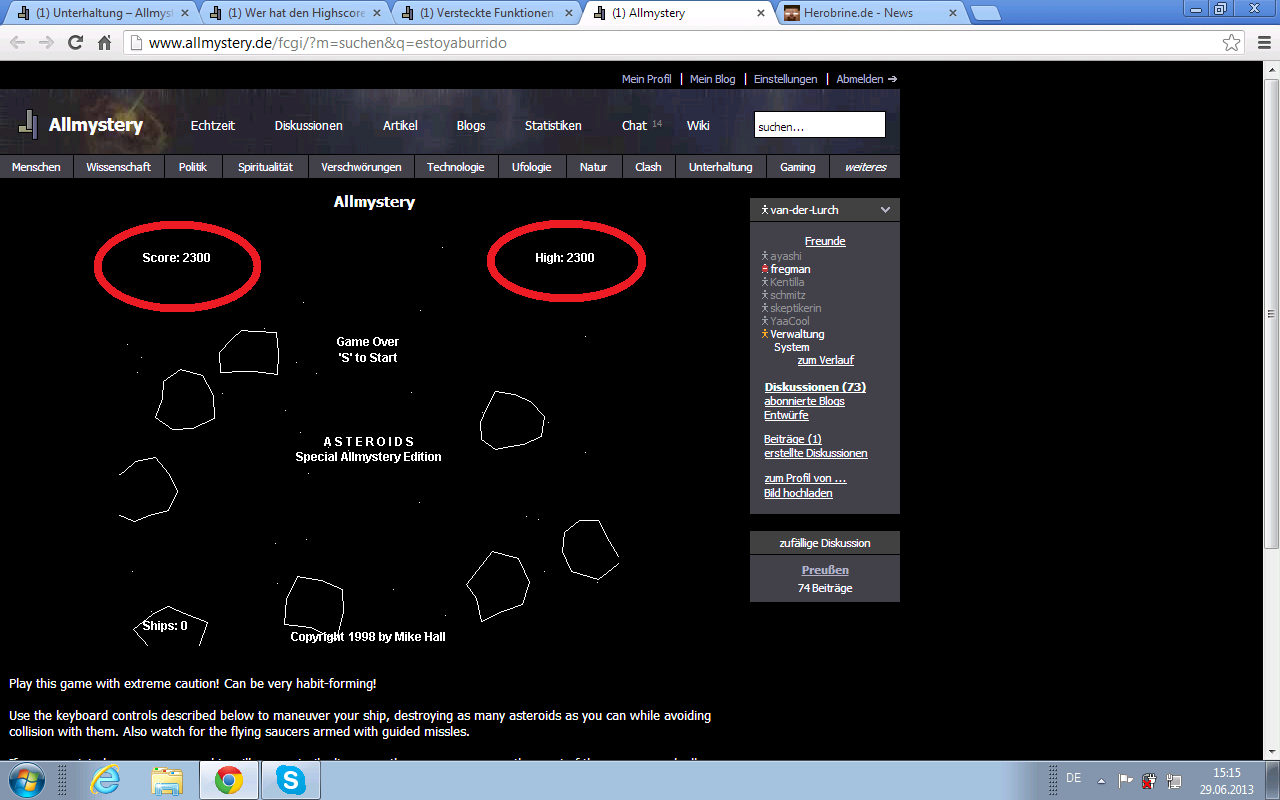
Task: Open the Mein Blog link
Action: tap(712, 79)
